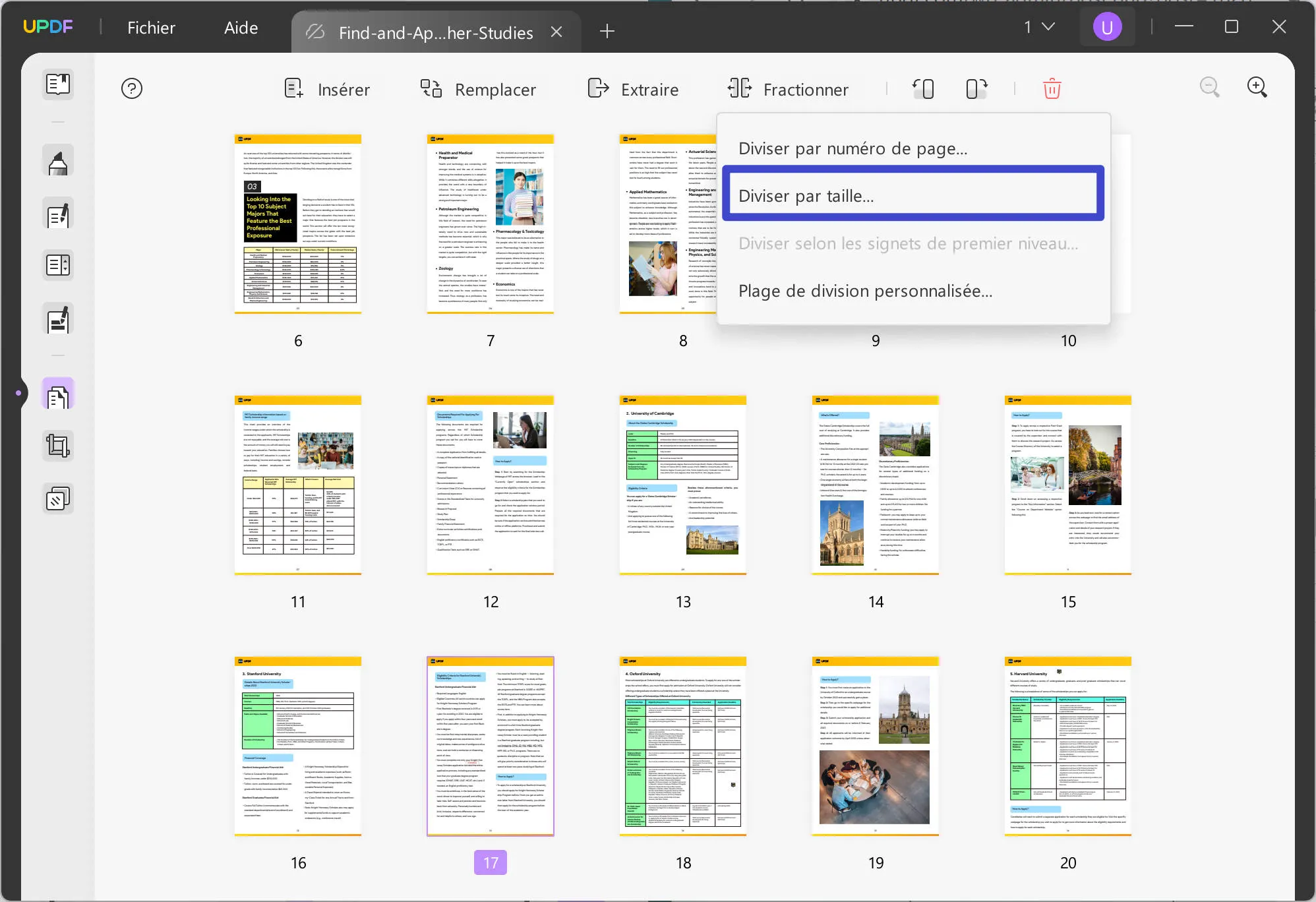The height and width of the screenshot is (902, 1316).
Task: Zoom in on page thumbnails
Action: [1257, 86]
